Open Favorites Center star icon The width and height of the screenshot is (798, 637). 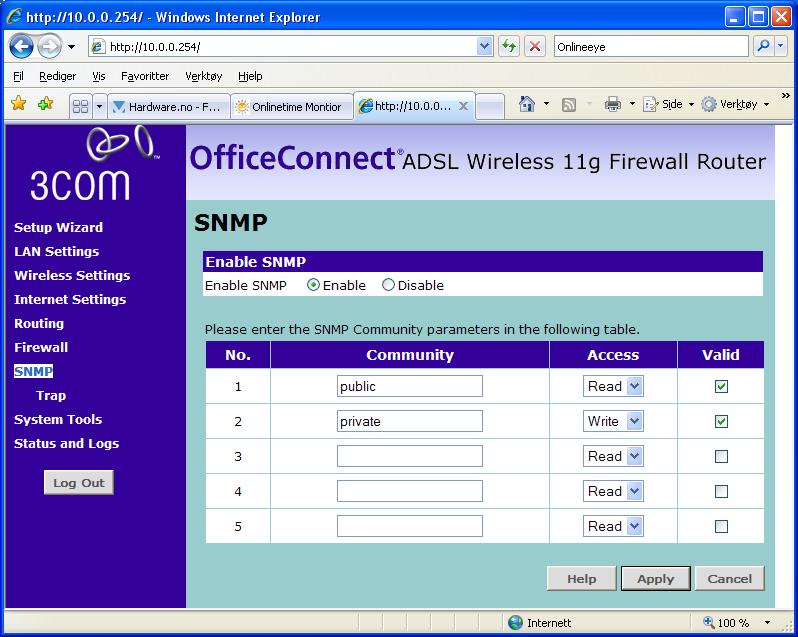tap(19, 104)
